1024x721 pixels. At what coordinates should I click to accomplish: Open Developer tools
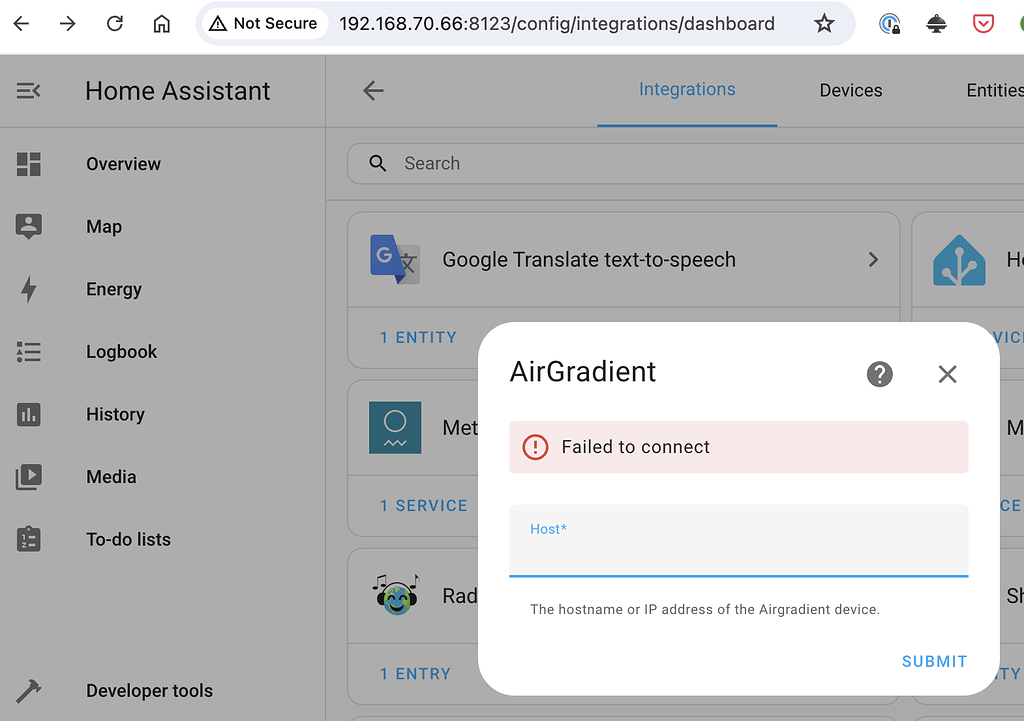(x=149, y=690)
